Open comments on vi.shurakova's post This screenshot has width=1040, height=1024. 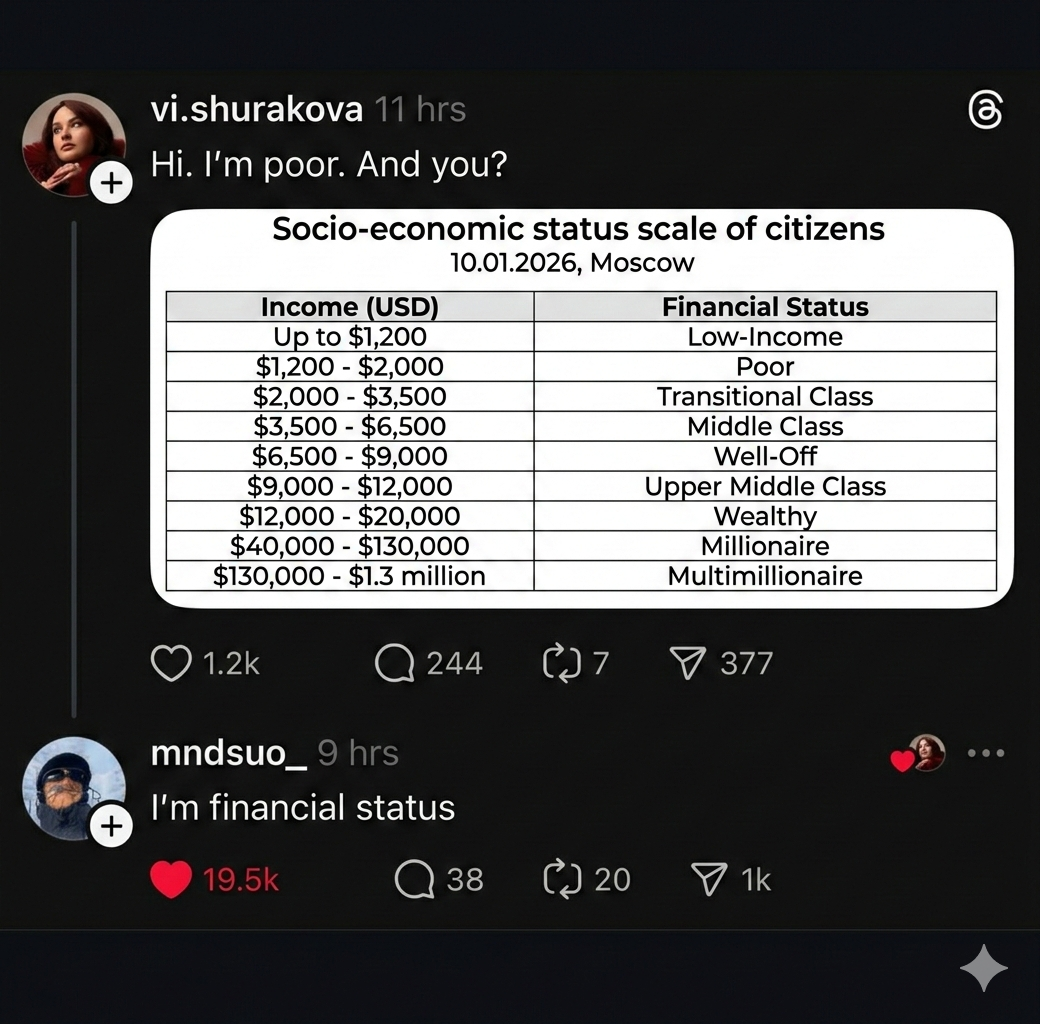click(394, 663)
